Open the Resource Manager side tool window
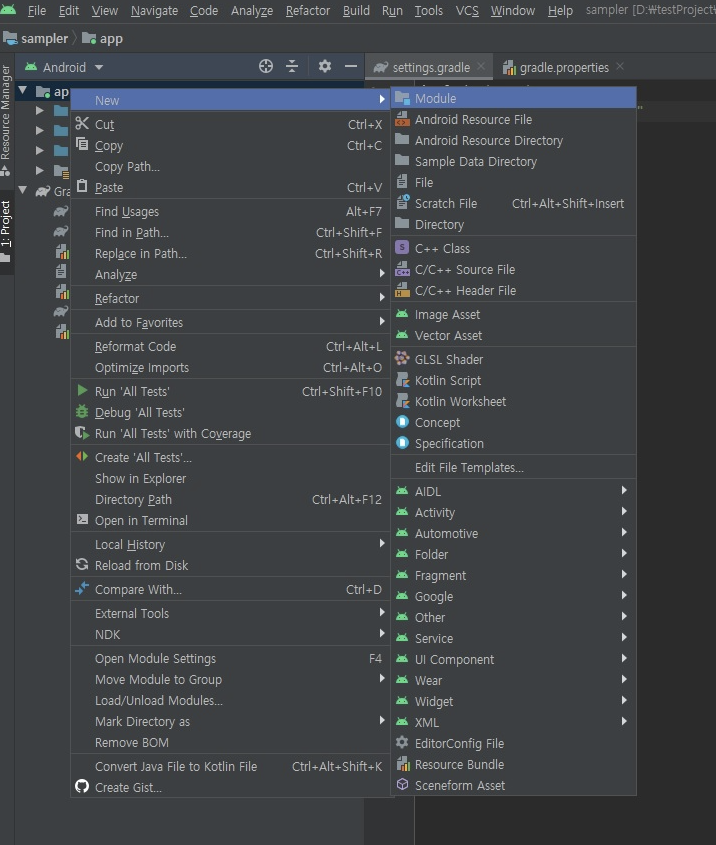The width and height of the screenshot is (716, 845). [x=6, y=121]
